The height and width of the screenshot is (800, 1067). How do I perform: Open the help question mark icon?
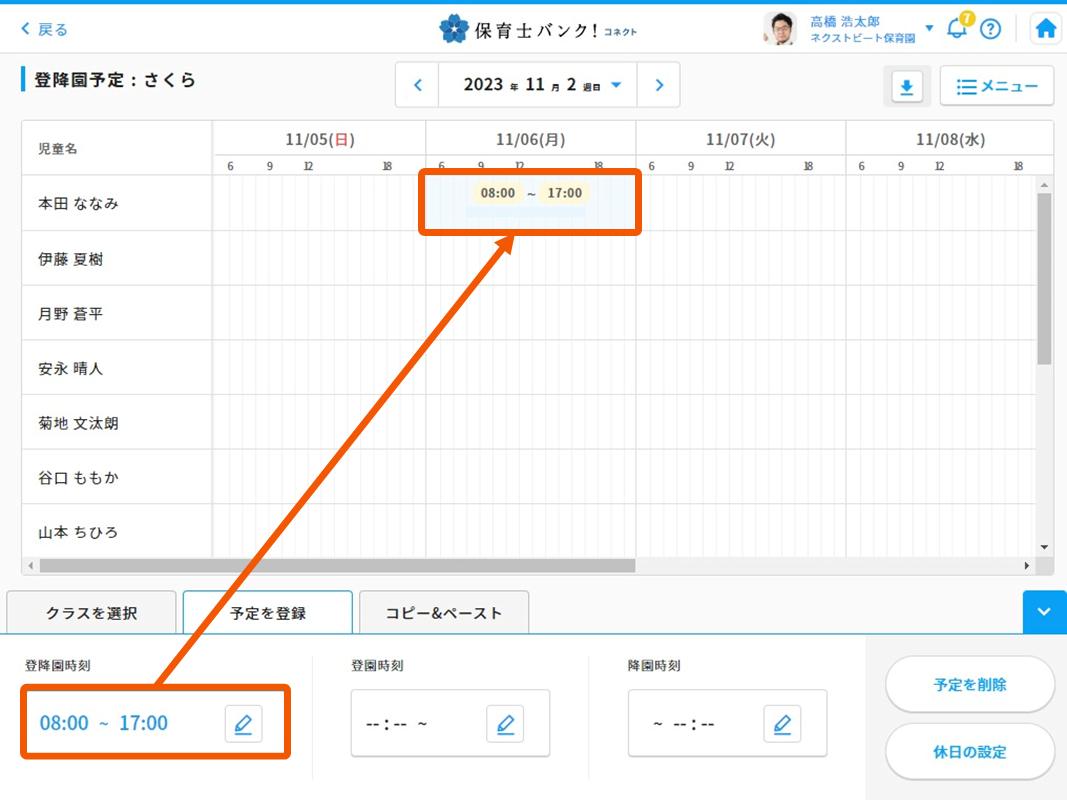pos(990,29)
